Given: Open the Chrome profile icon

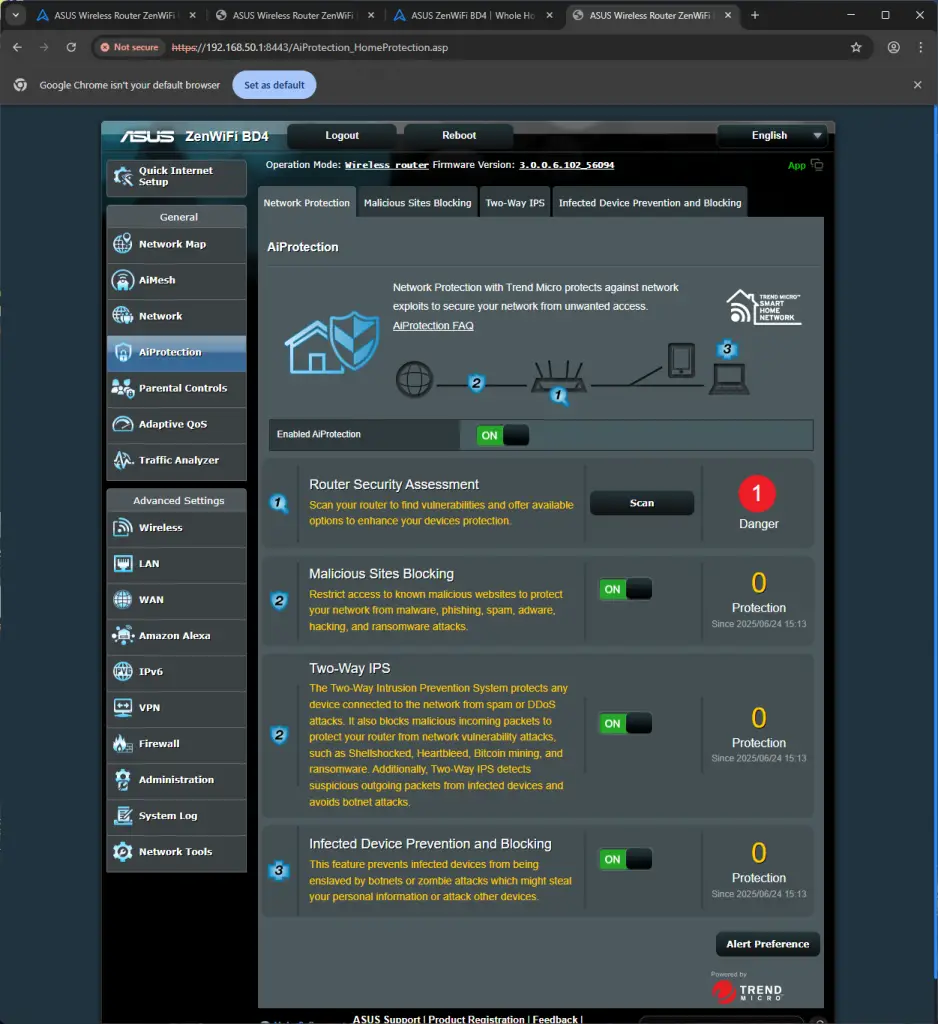Looking at the screenshot, I should [x=893, y=47].
